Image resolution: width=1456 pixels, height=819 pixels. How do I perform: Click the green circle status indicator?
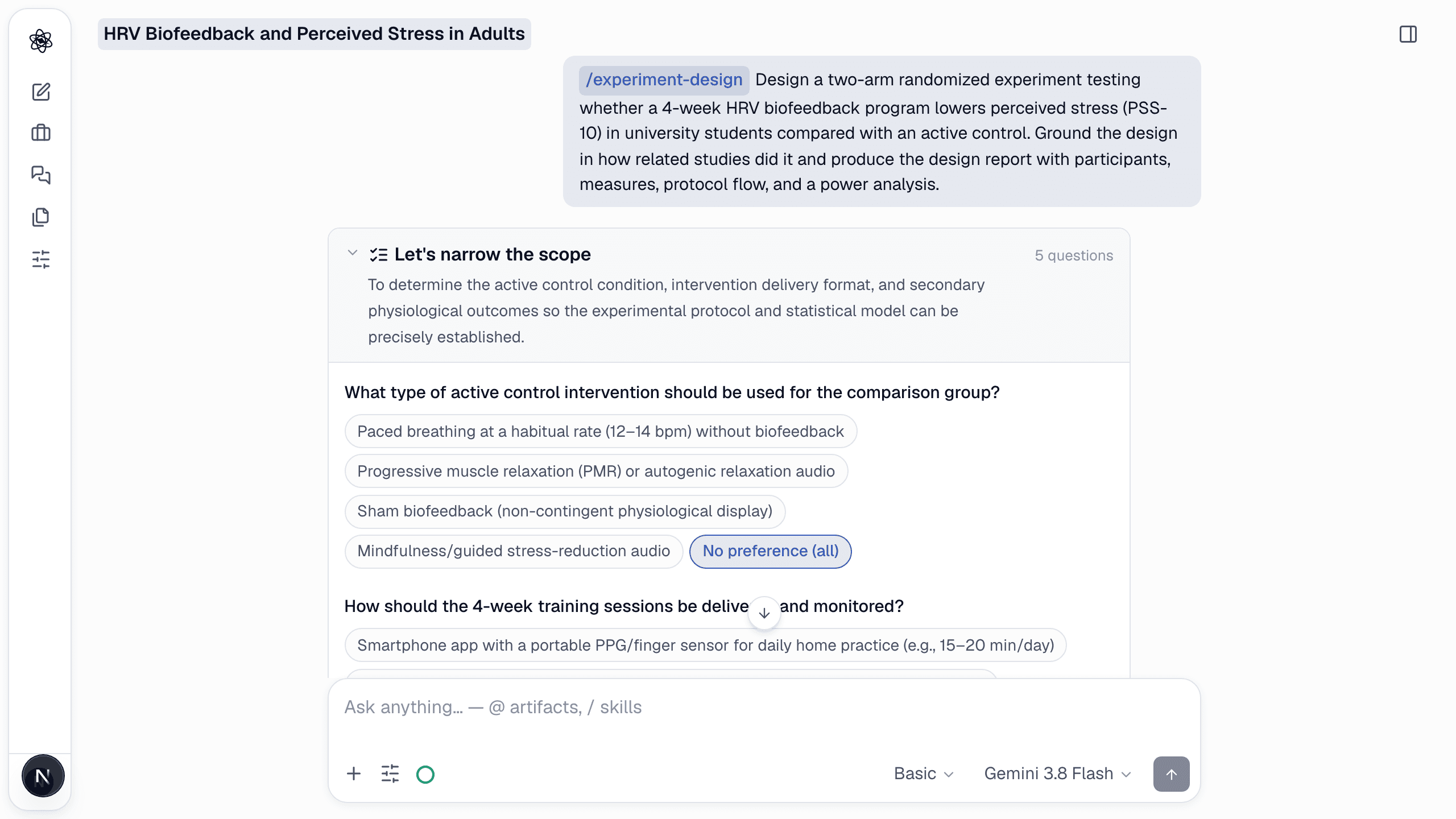click(x=425, y=774)
